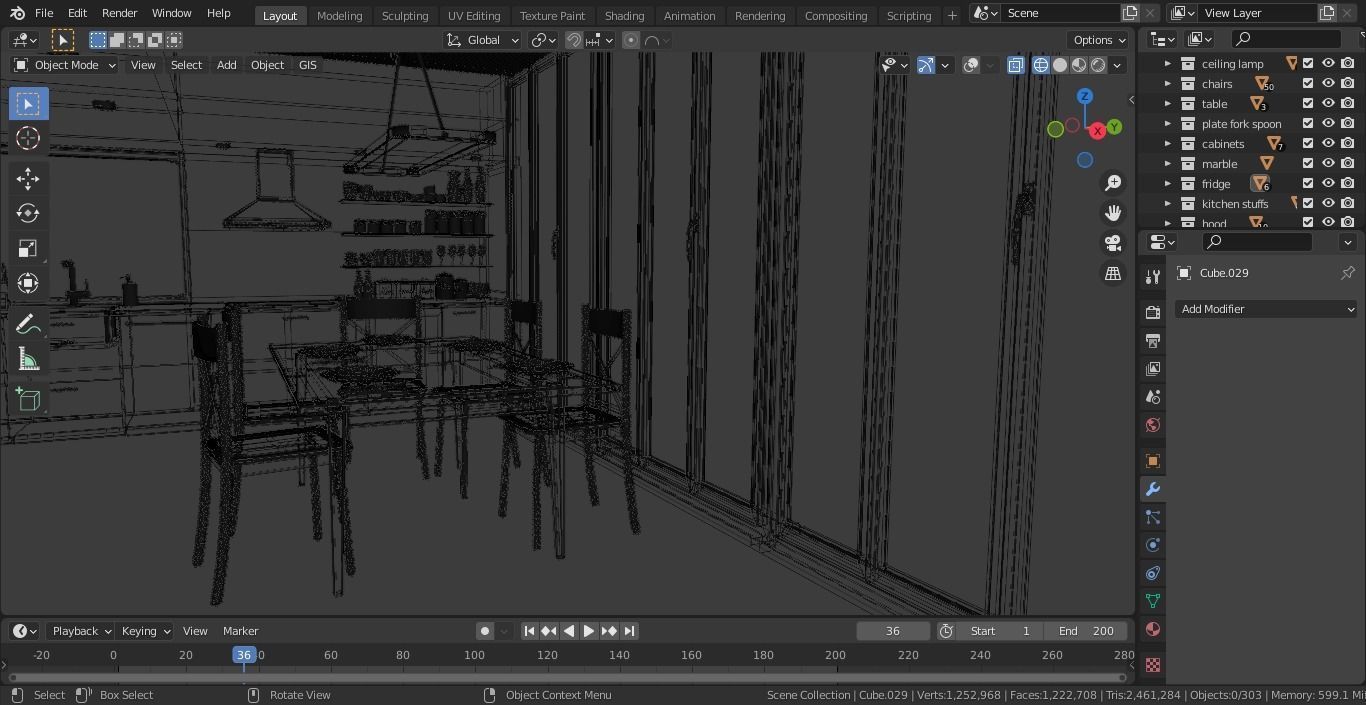Image resolution: width=1366 pixels, height=705 pixels.
Task: Open the viewport Options dropdown
Action: point(1097,40)
